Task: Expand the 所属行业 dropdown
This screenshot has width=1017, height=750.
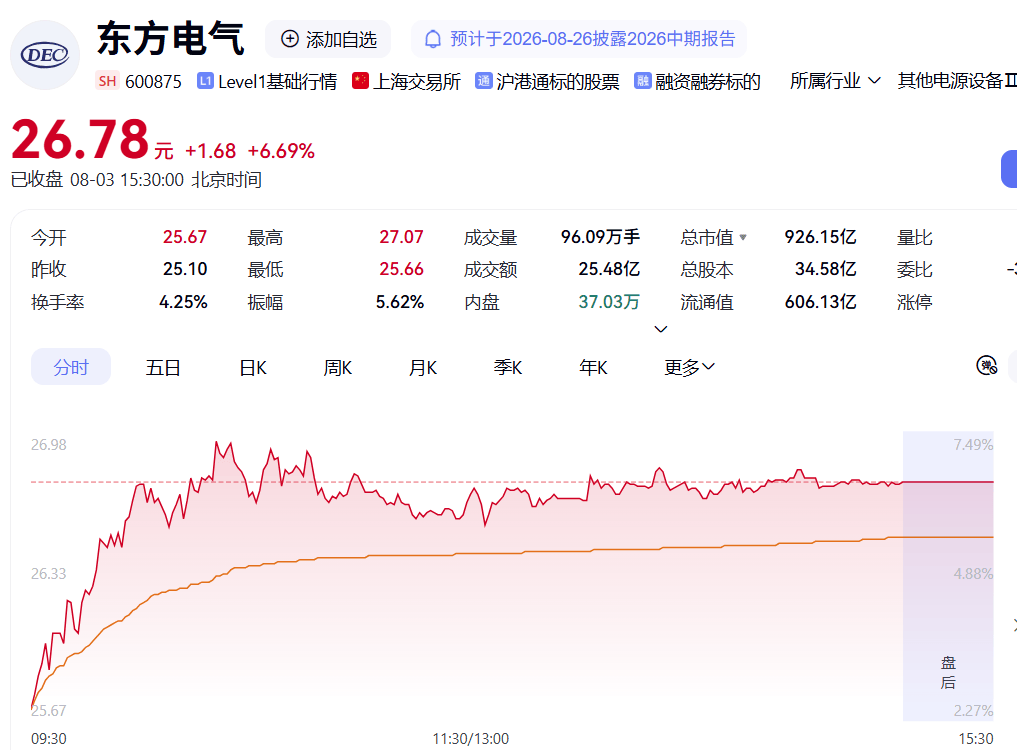Action: point(835,80)
